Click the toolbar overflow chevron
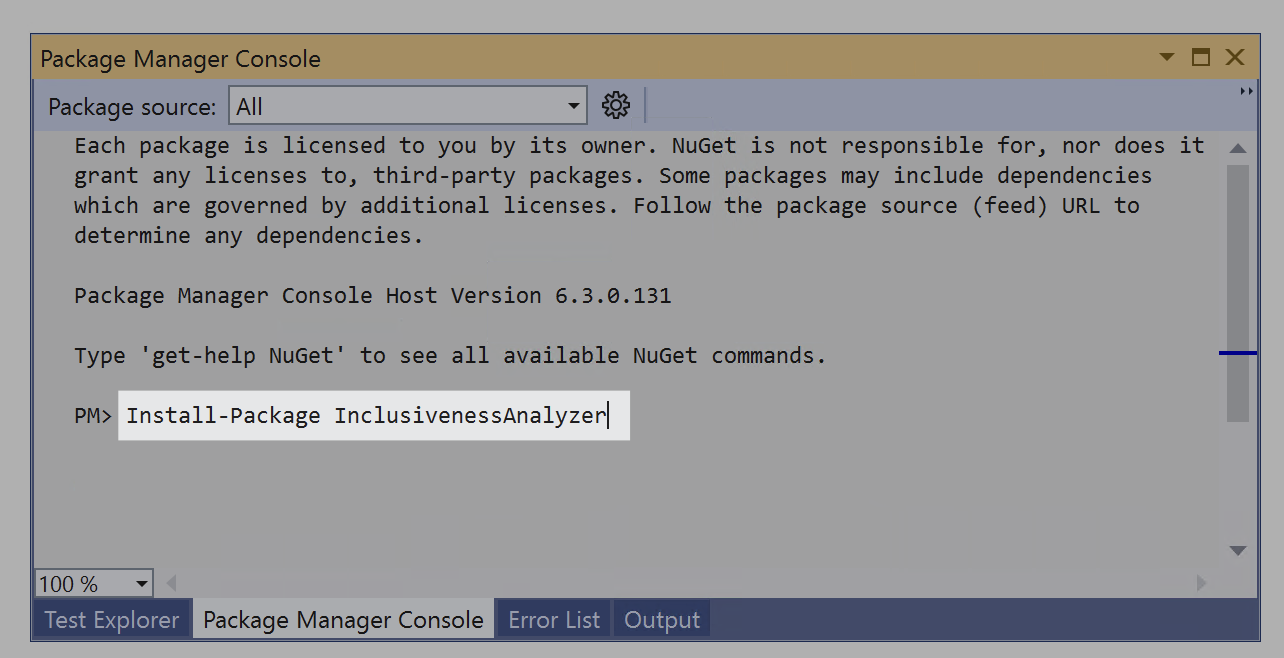The height and width of the screenshot is (658, 1284). (1246, 91)
